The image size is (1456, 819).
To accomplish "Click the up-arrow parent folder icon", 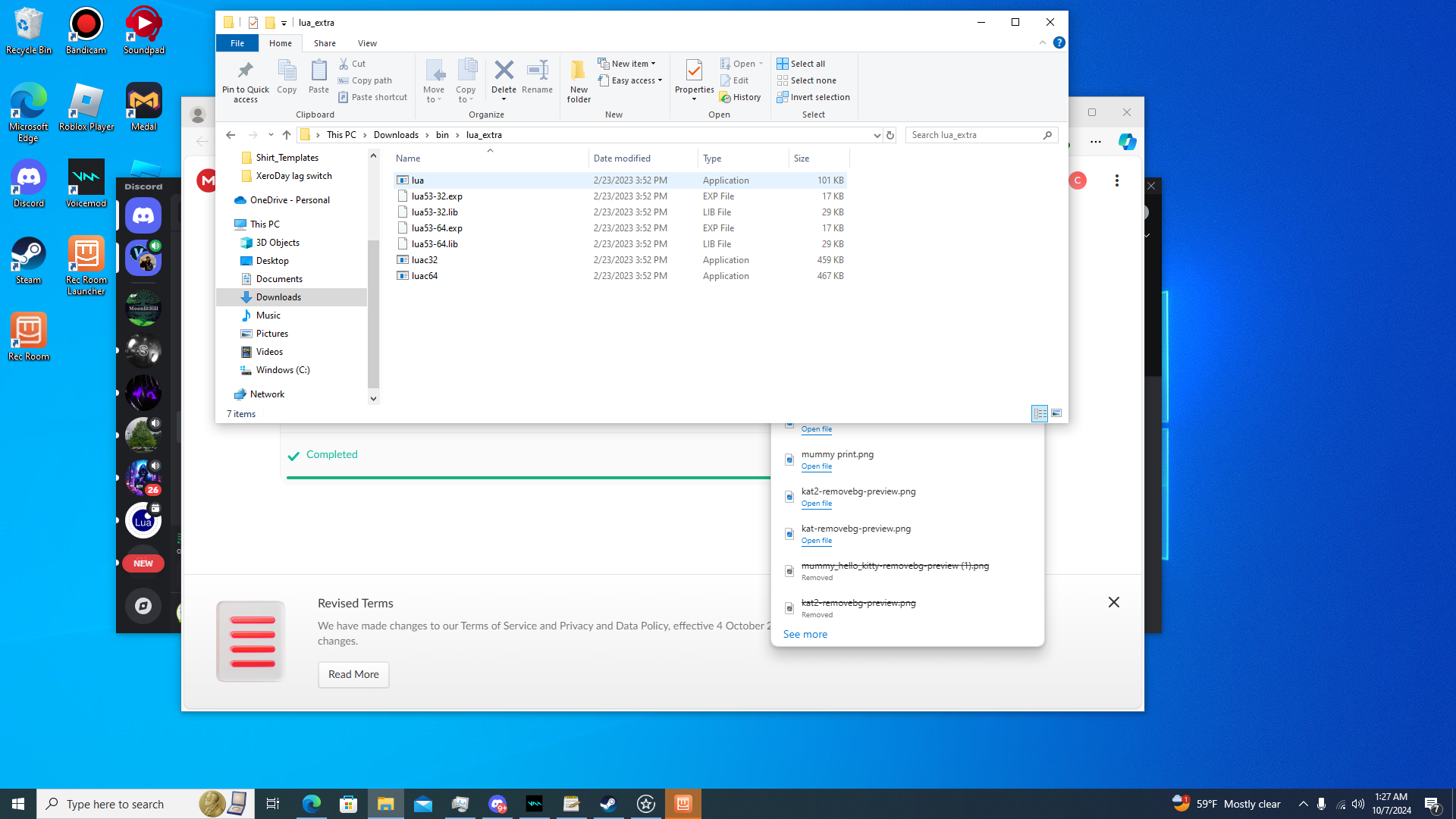I will click(x=286, y=135).
